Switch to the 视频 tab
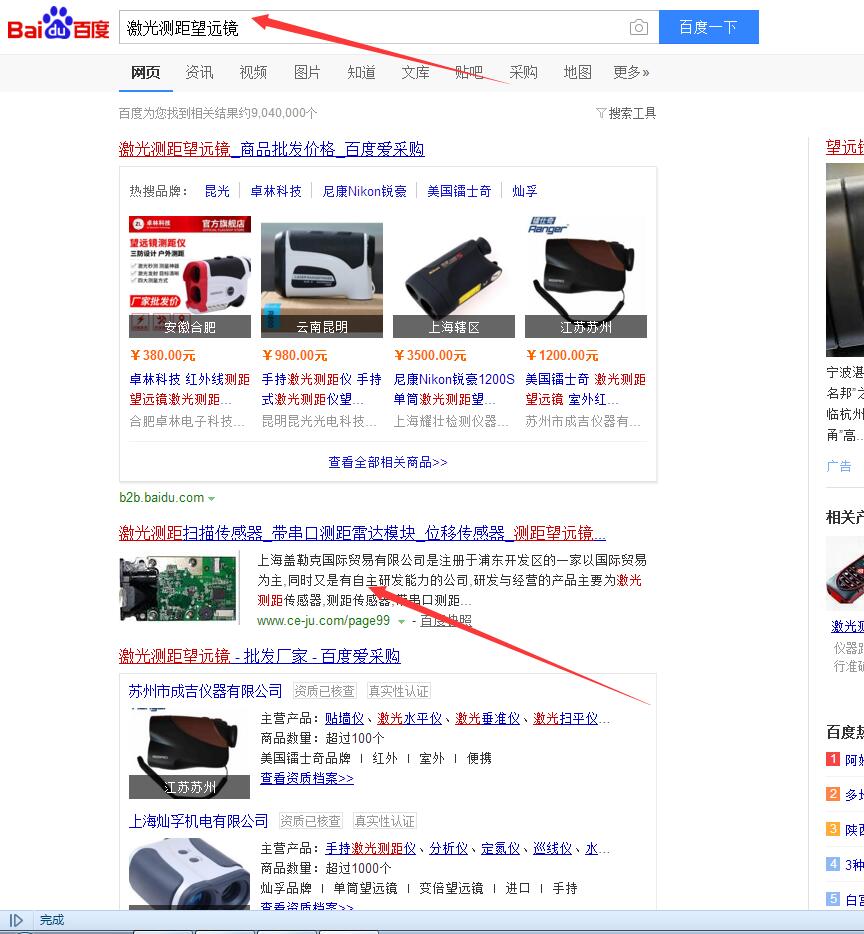864x934 pixels. (x=253, y=73)
